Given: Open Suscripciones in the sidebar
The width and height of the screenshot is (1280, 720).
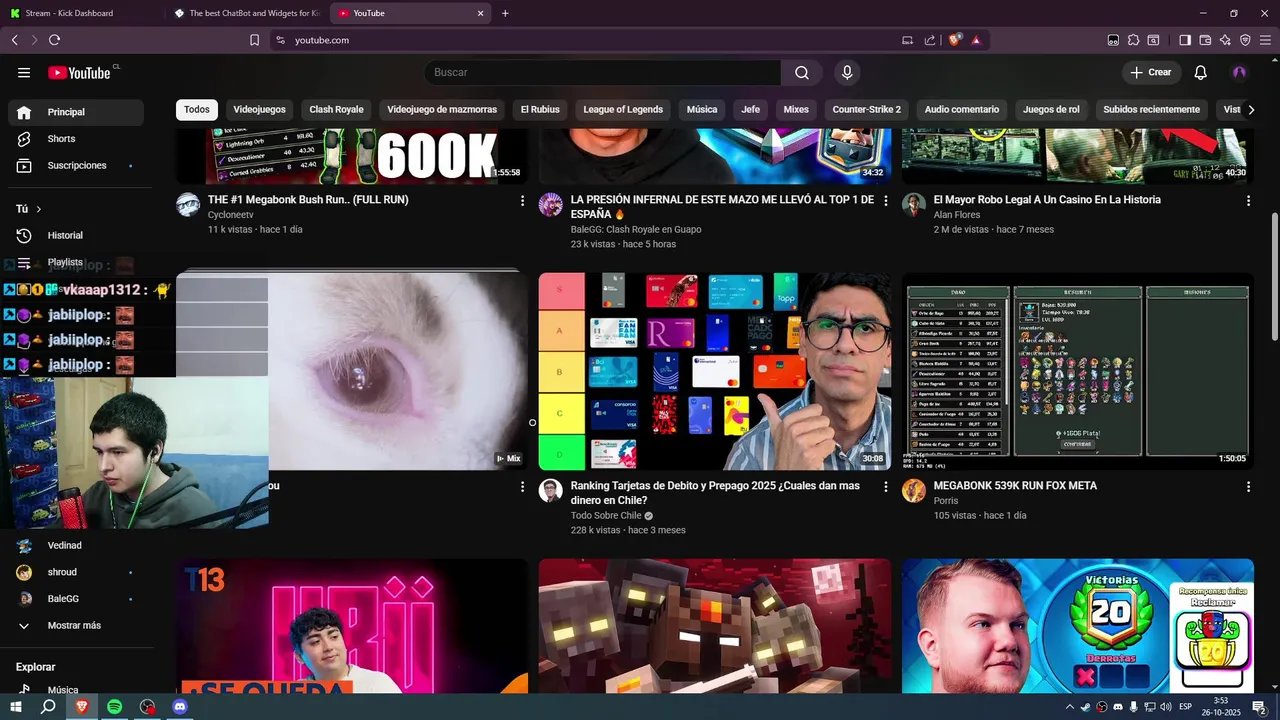Looking at the screenshot, I should (76, 165).
